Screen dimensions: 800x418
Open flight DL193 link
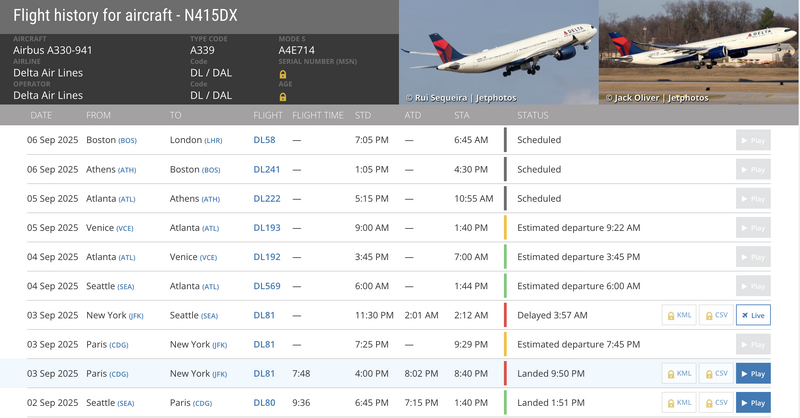[266, 228]
